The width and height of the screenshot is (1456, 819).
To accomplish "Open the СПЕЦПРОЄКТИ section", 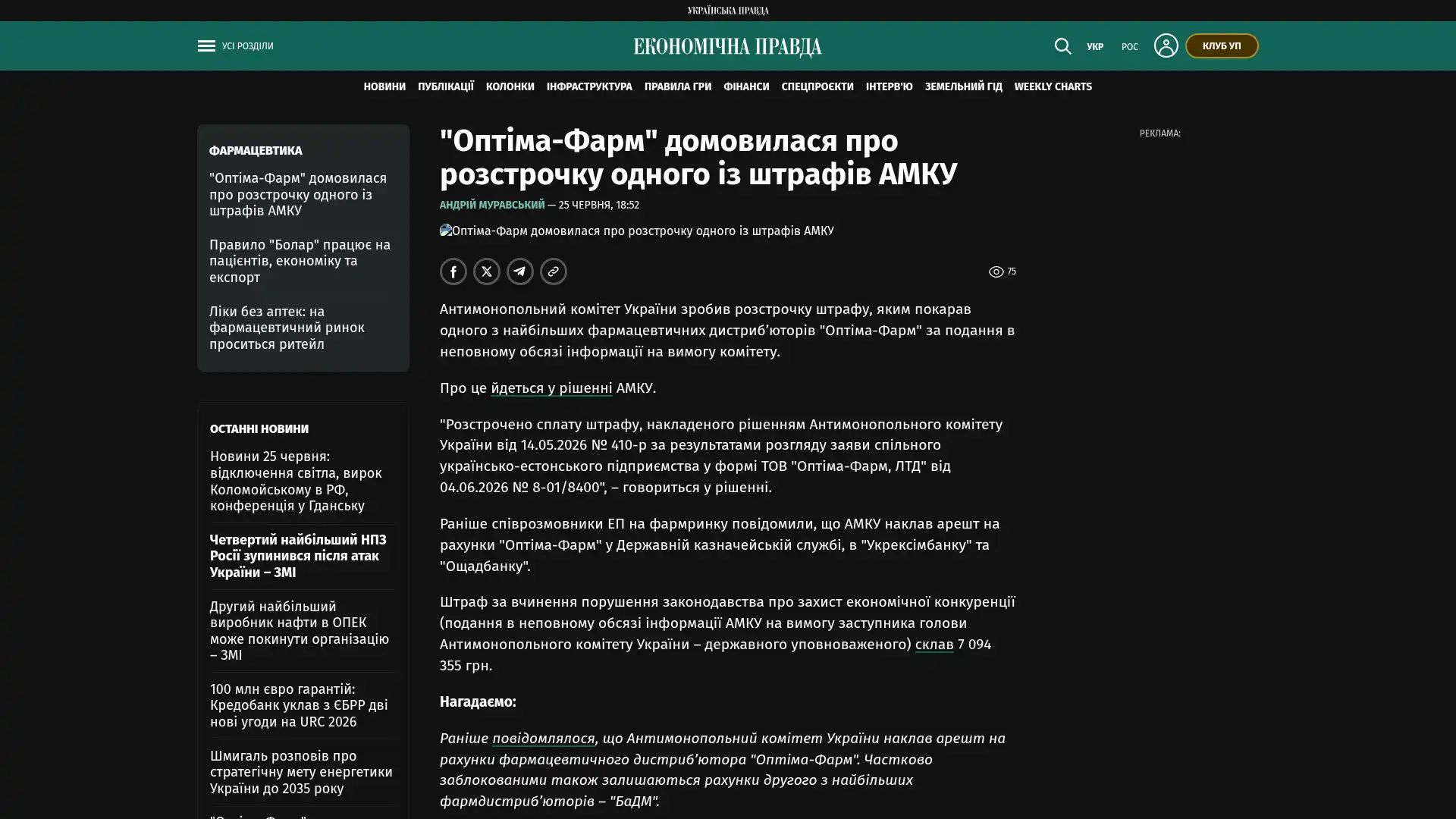I will (817, 87).
